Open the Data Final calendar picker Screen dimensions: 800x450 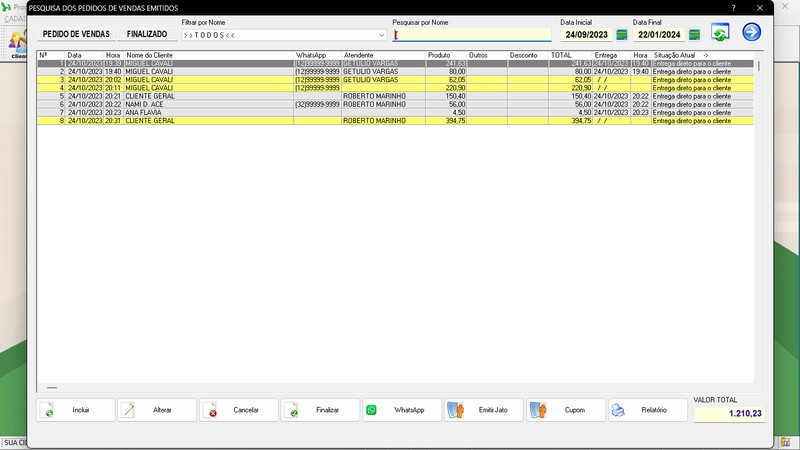point(694,35)
